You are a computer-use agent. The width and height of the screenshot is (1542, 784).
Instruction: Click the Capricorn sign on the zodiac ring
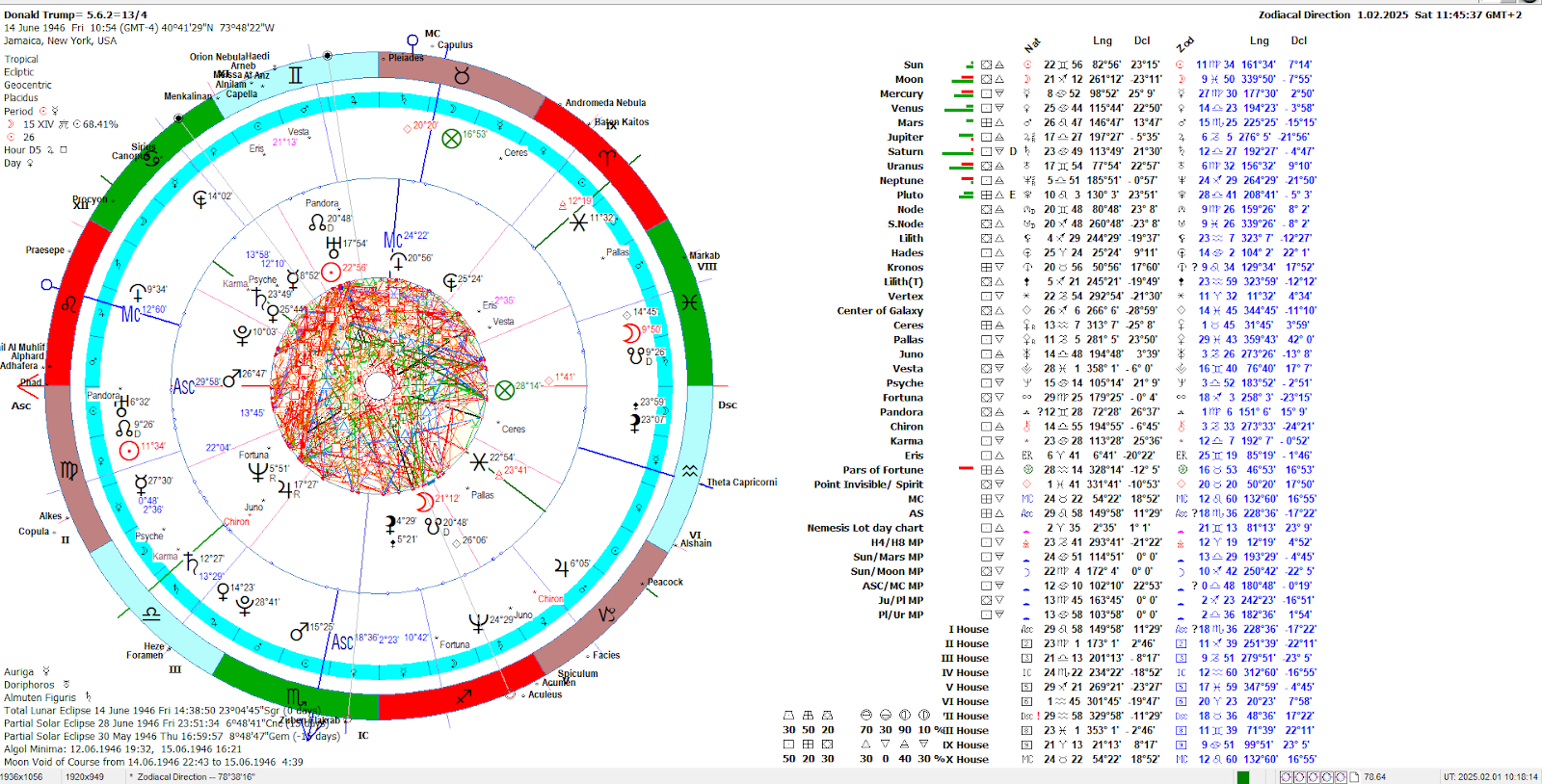pos(606,614)
